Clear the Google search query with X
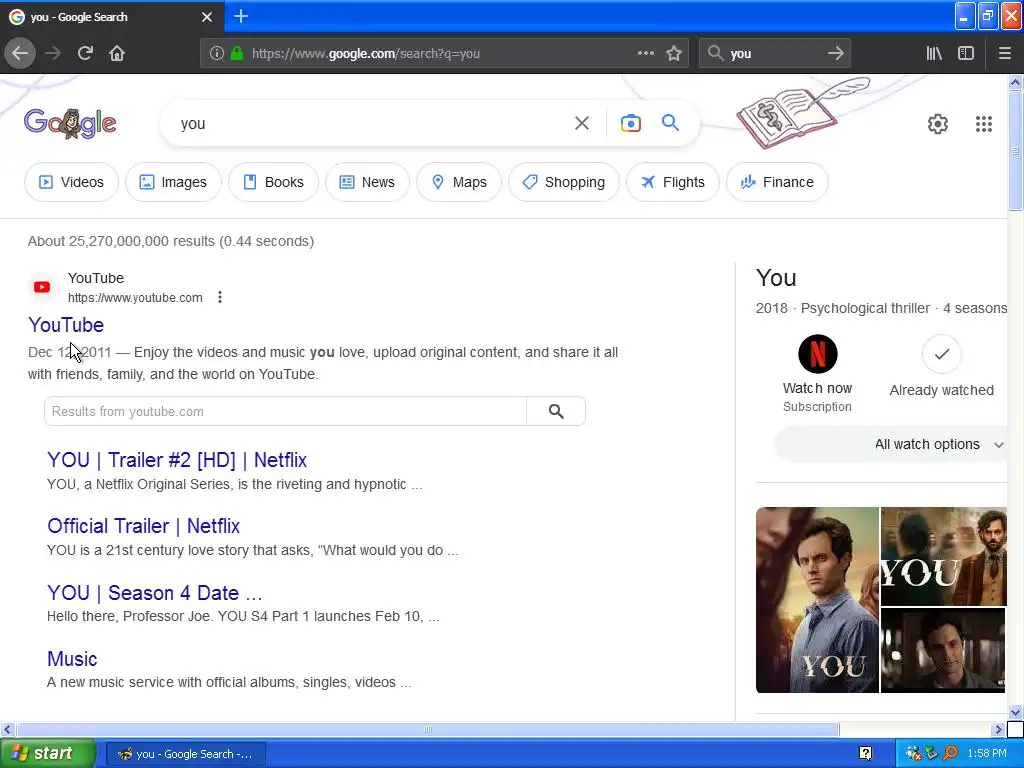This screenshot has height=768, width=1024. 581,123
